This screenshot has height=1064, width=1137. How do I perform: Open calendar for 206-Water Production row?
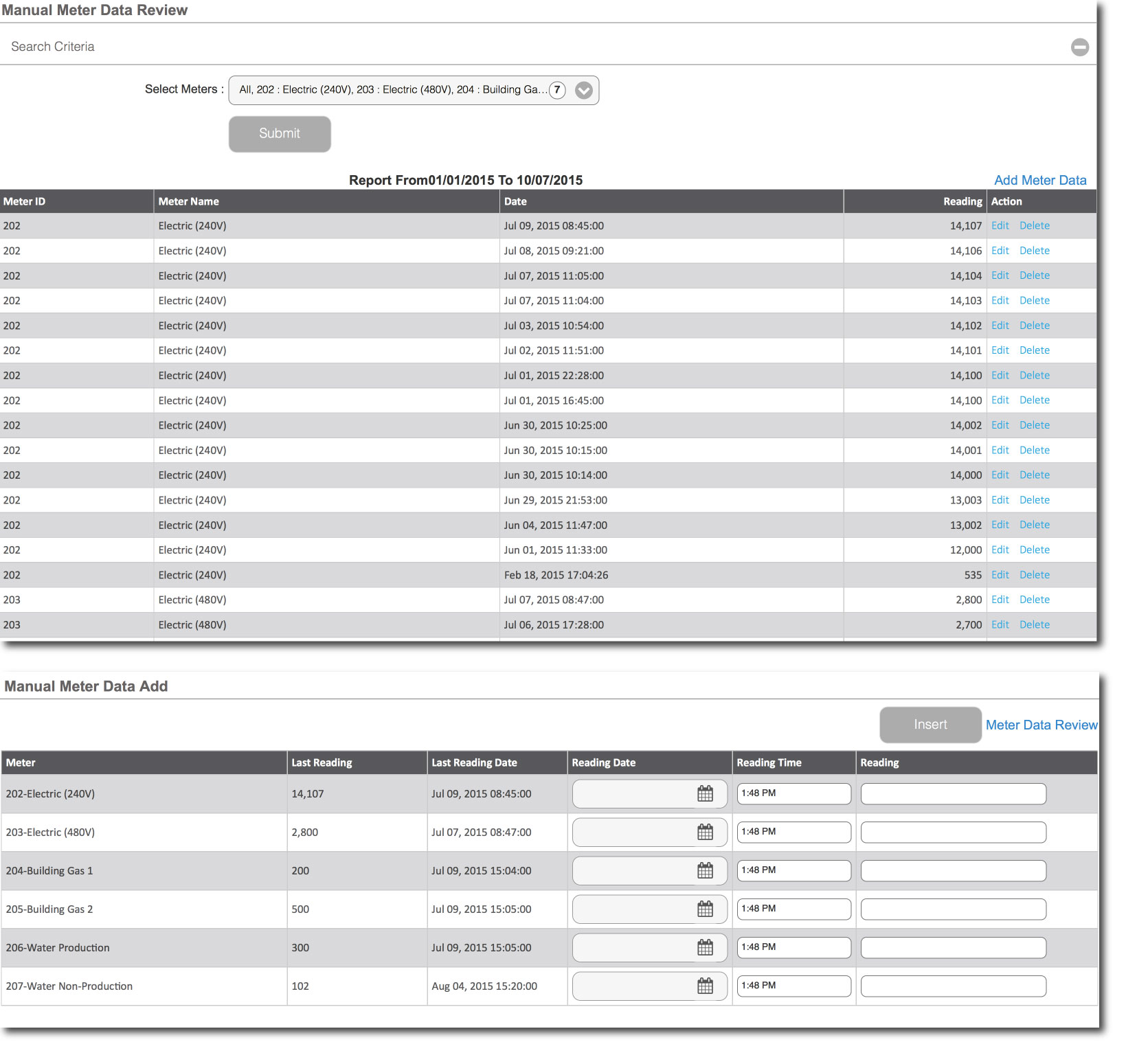(705, 947)
